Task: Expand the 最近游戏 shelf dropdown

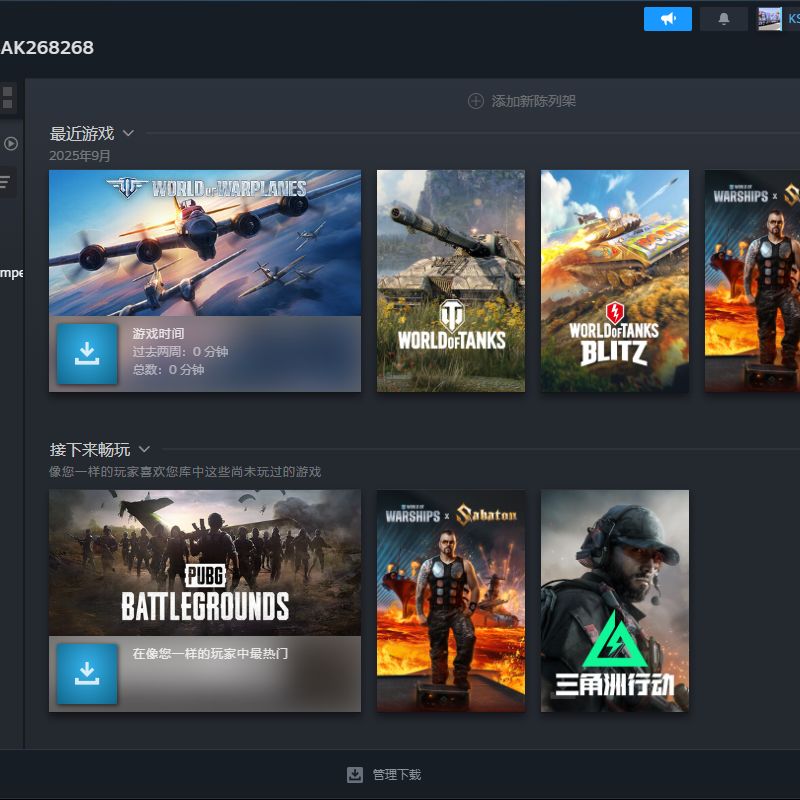Action: (x=128, y=133)
